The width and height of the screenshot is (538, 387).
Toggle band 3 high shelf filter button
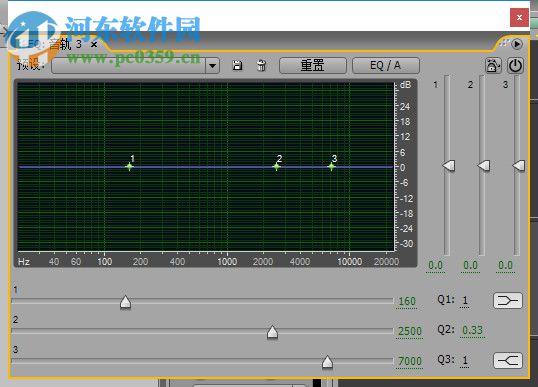tap(508, 361)
